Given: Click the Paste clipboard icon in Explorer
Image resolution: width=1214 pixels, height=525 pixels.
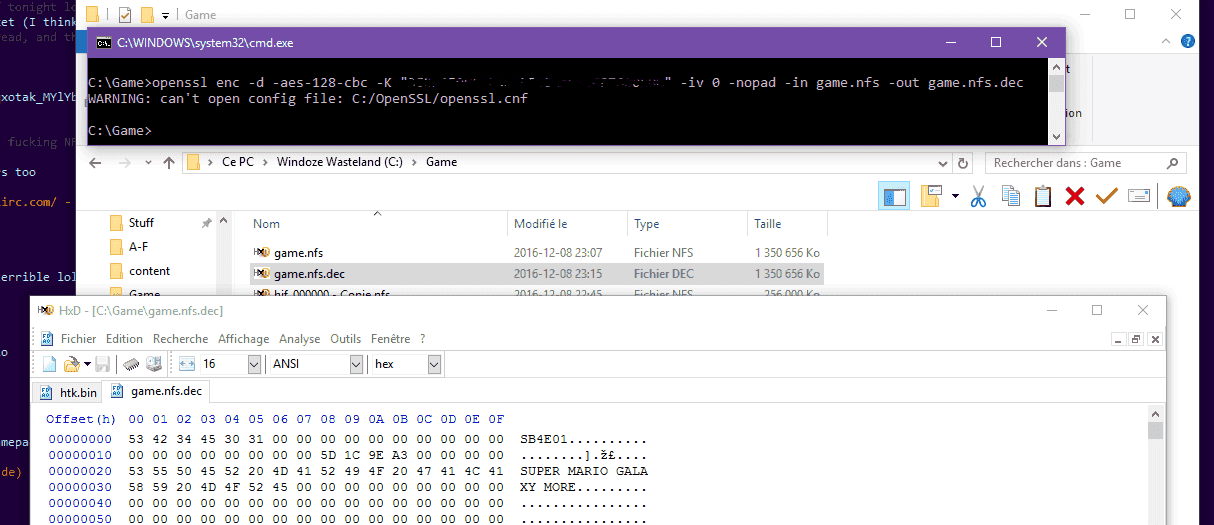Looking at the screenshot, I should [1043, 196].
